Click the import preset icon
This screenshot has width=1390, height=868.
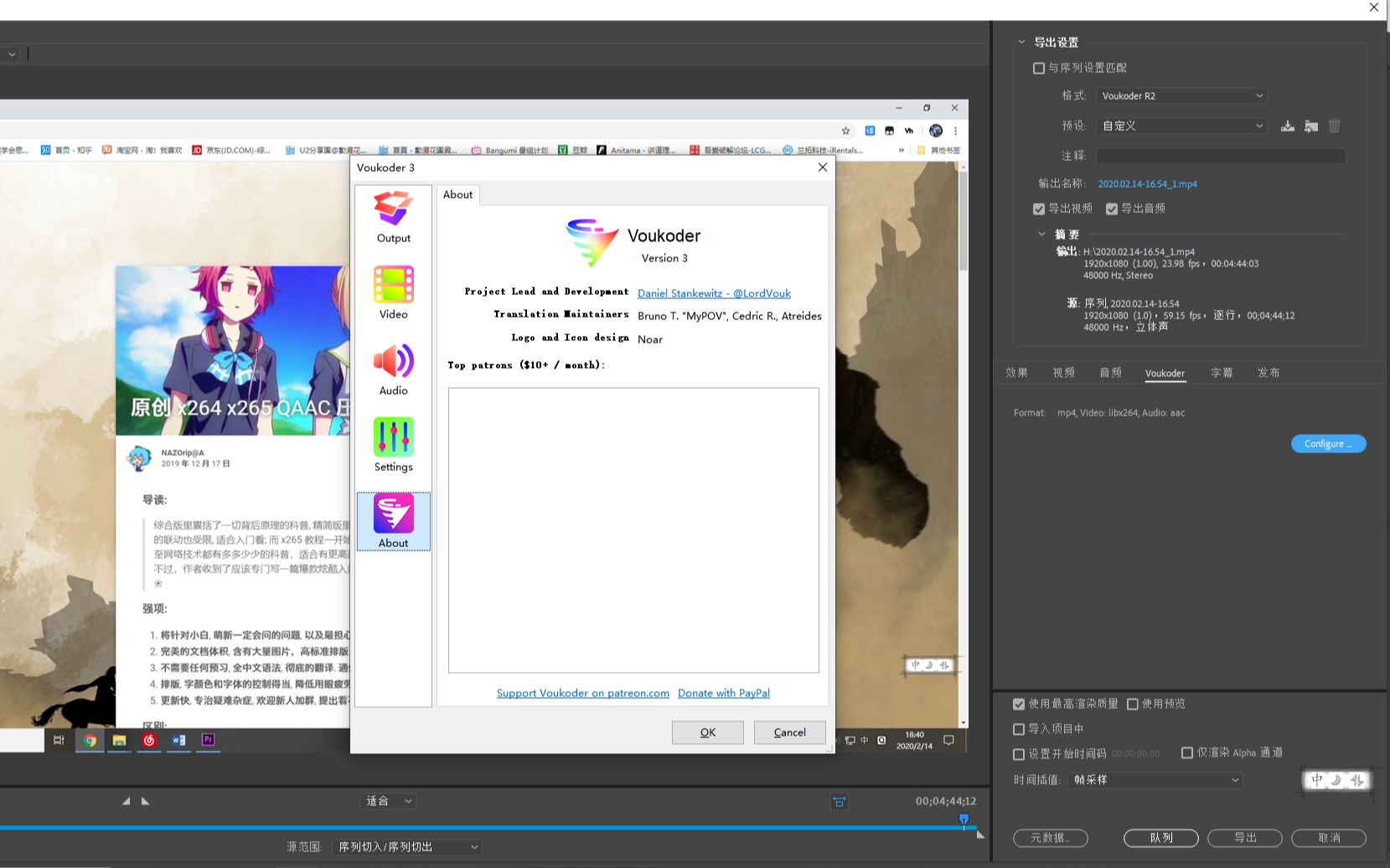tap(1311, 127)
